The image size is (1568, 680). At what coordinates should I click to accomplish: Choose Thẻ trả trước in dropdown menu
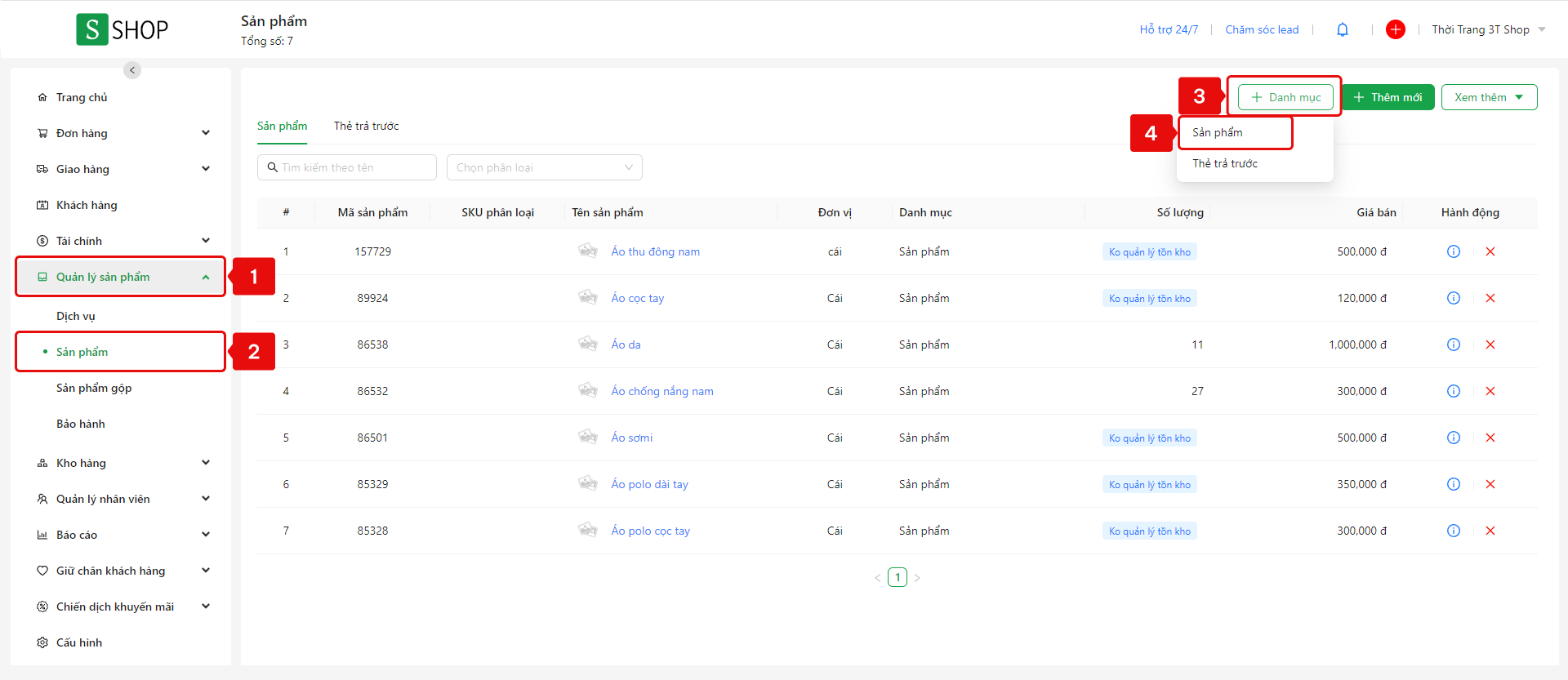pos(1225,163)
